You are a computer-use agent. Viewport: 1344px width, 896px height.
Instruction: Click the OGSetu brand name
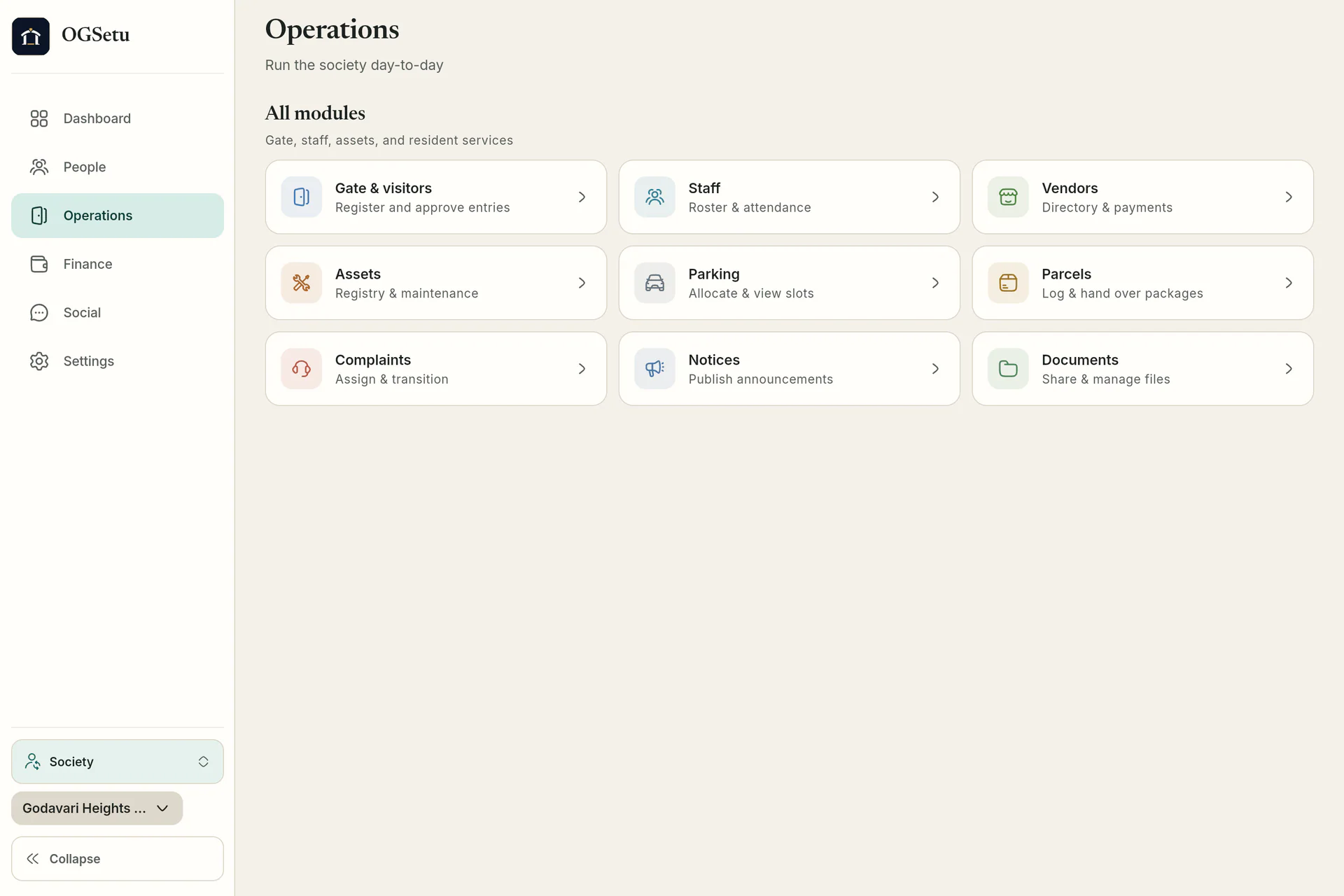coord(95,34)
